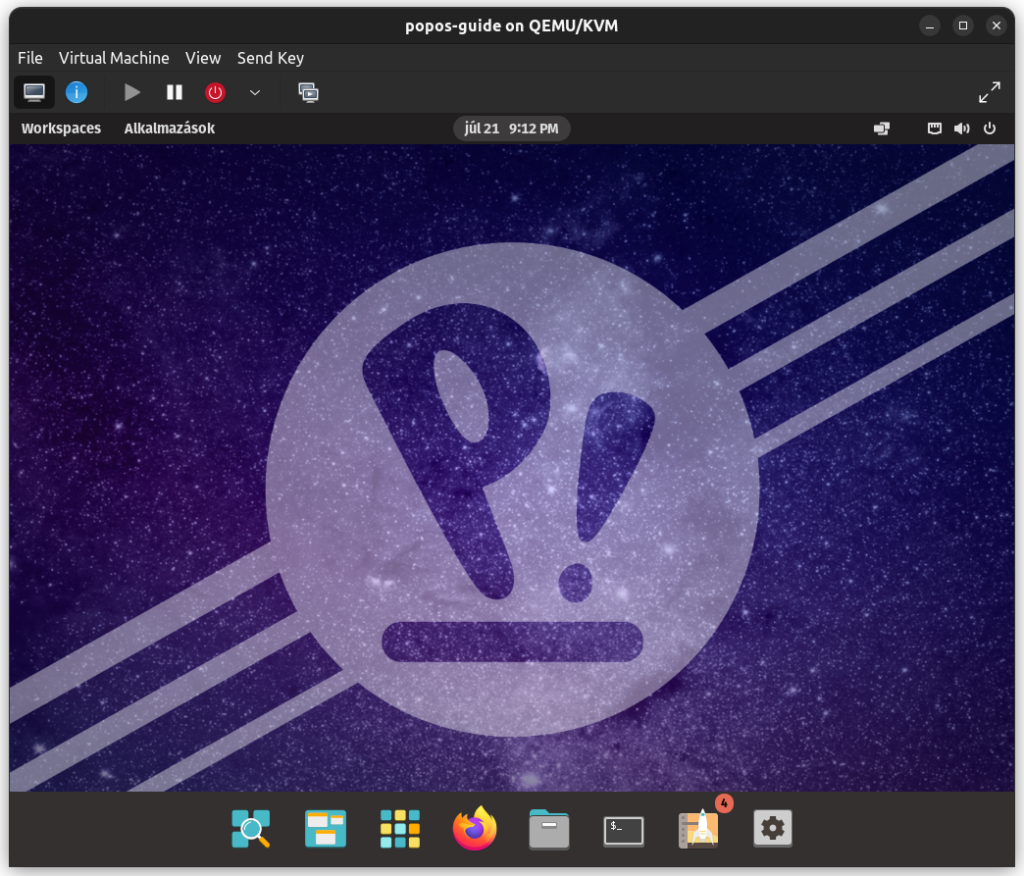Image resolution: width=1024 pixels, height=876 pixels.
Task: Open the guest power menu icon
Action: point(989,128)
